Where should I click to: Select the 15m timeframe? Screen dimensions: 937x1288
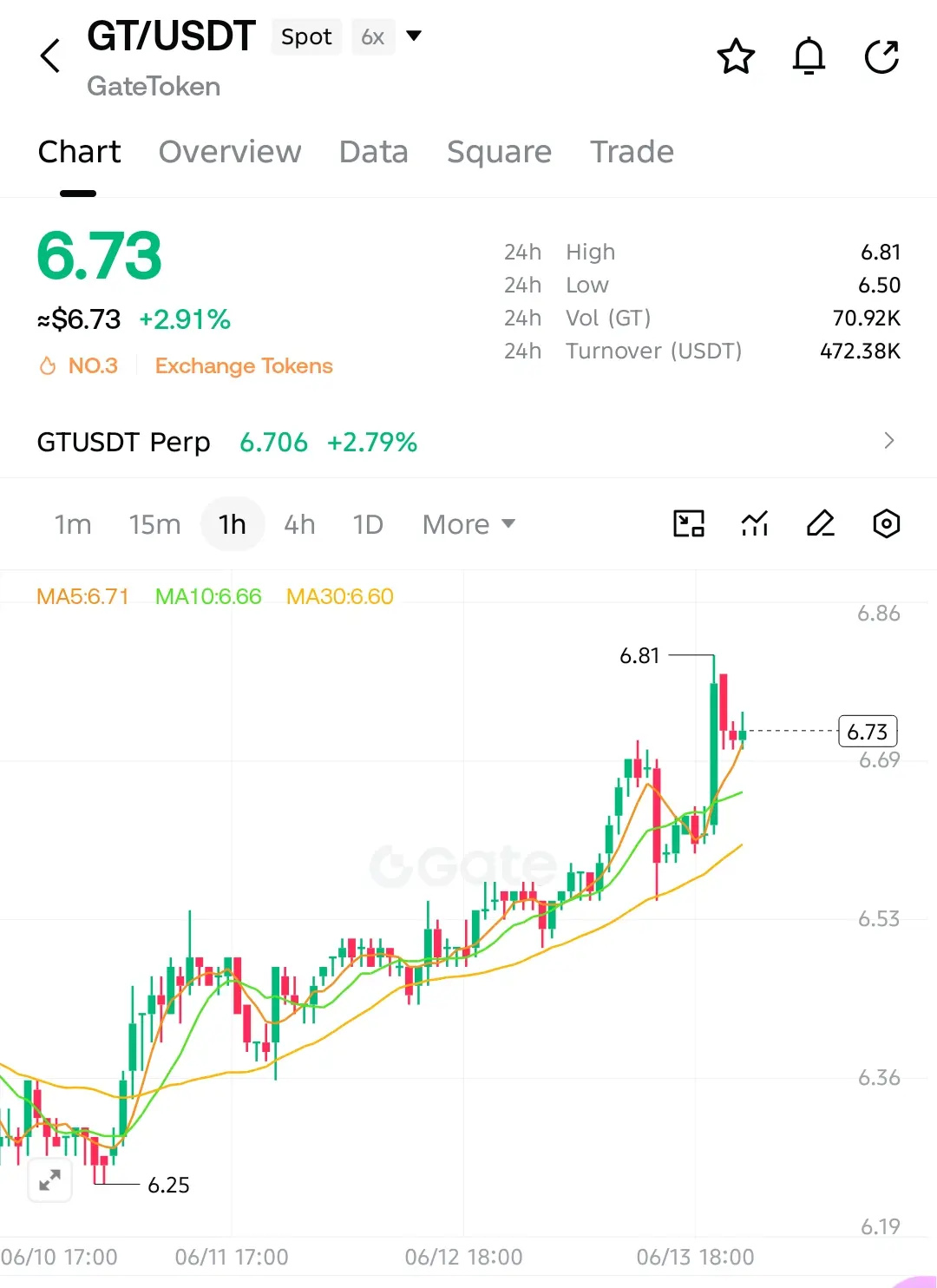click(x=154, y=524)
